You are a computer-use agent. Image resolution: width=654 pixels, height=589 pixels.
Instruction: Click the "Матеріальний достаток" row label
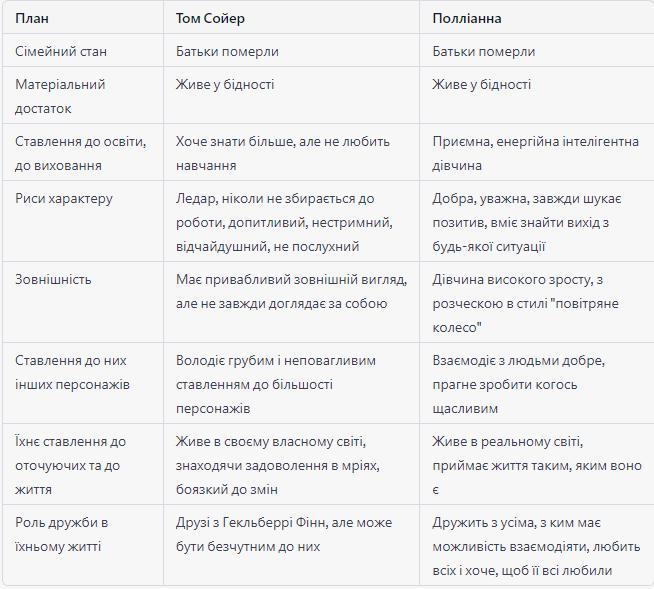(x=60, y=96)
